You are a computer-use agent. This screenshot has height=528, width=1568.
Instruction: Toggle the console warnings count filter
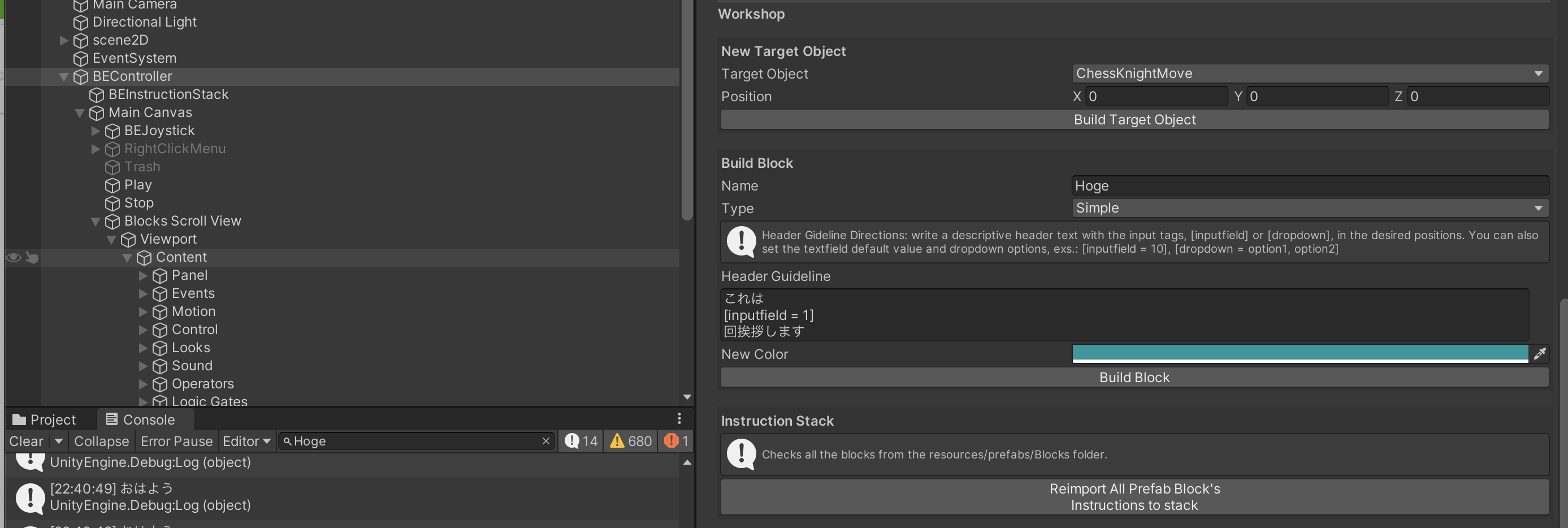tap(631, 441)
